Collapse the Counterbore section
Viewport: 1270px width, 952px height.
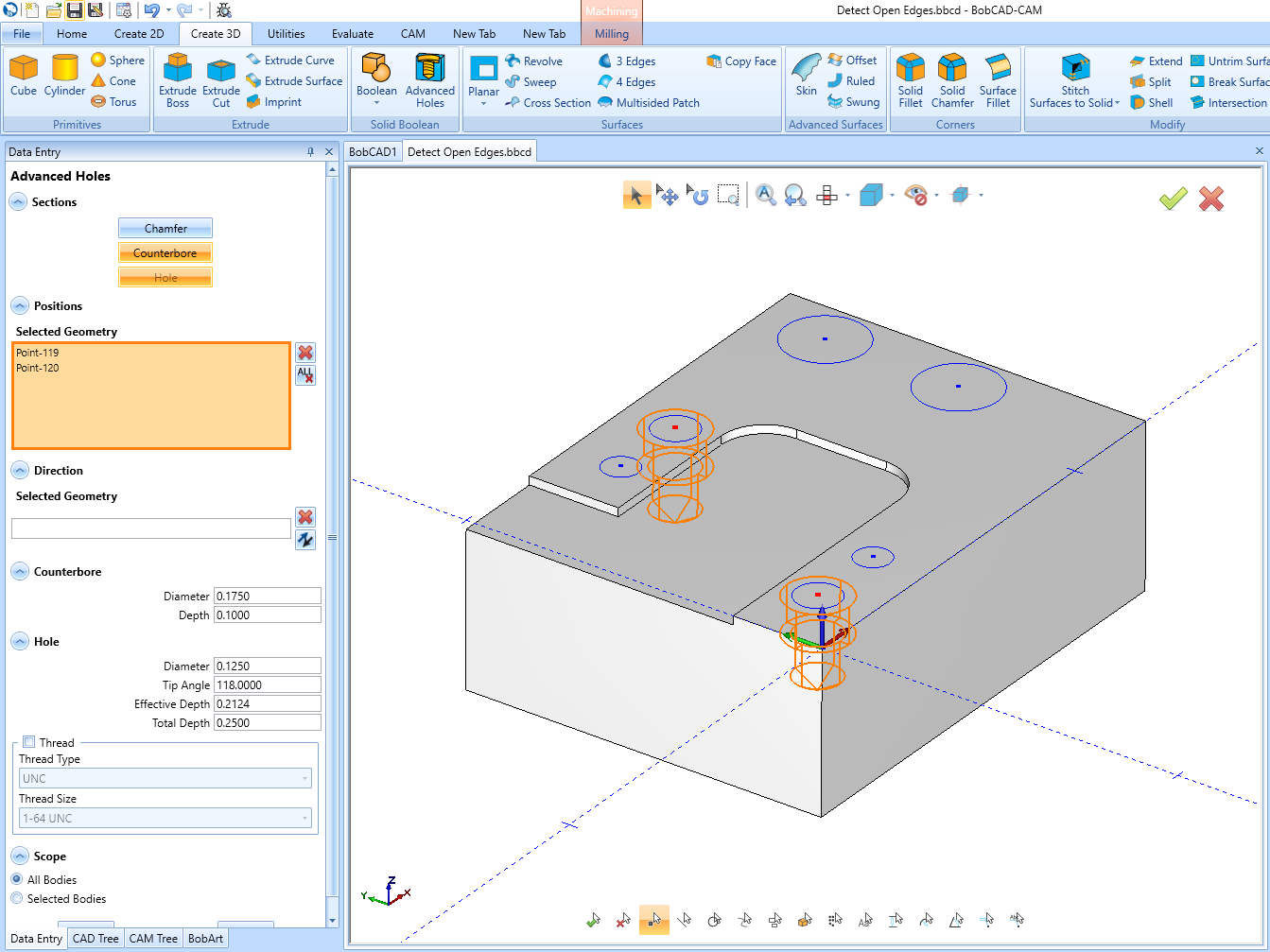click(x=21, y=571)
